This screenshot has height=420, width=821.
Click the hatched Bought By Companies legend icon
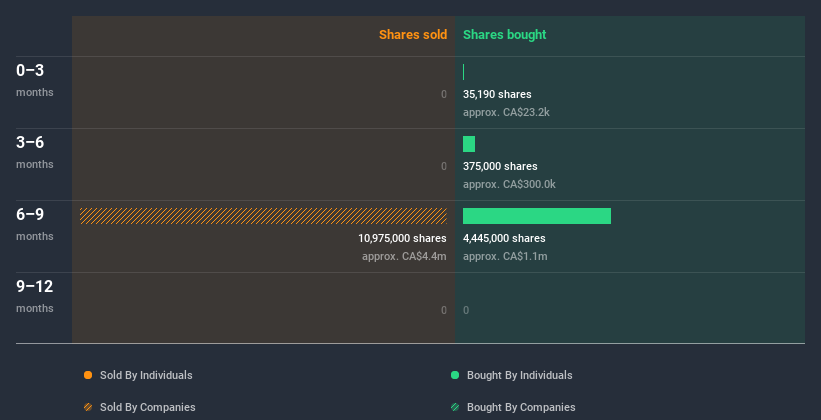455,407
